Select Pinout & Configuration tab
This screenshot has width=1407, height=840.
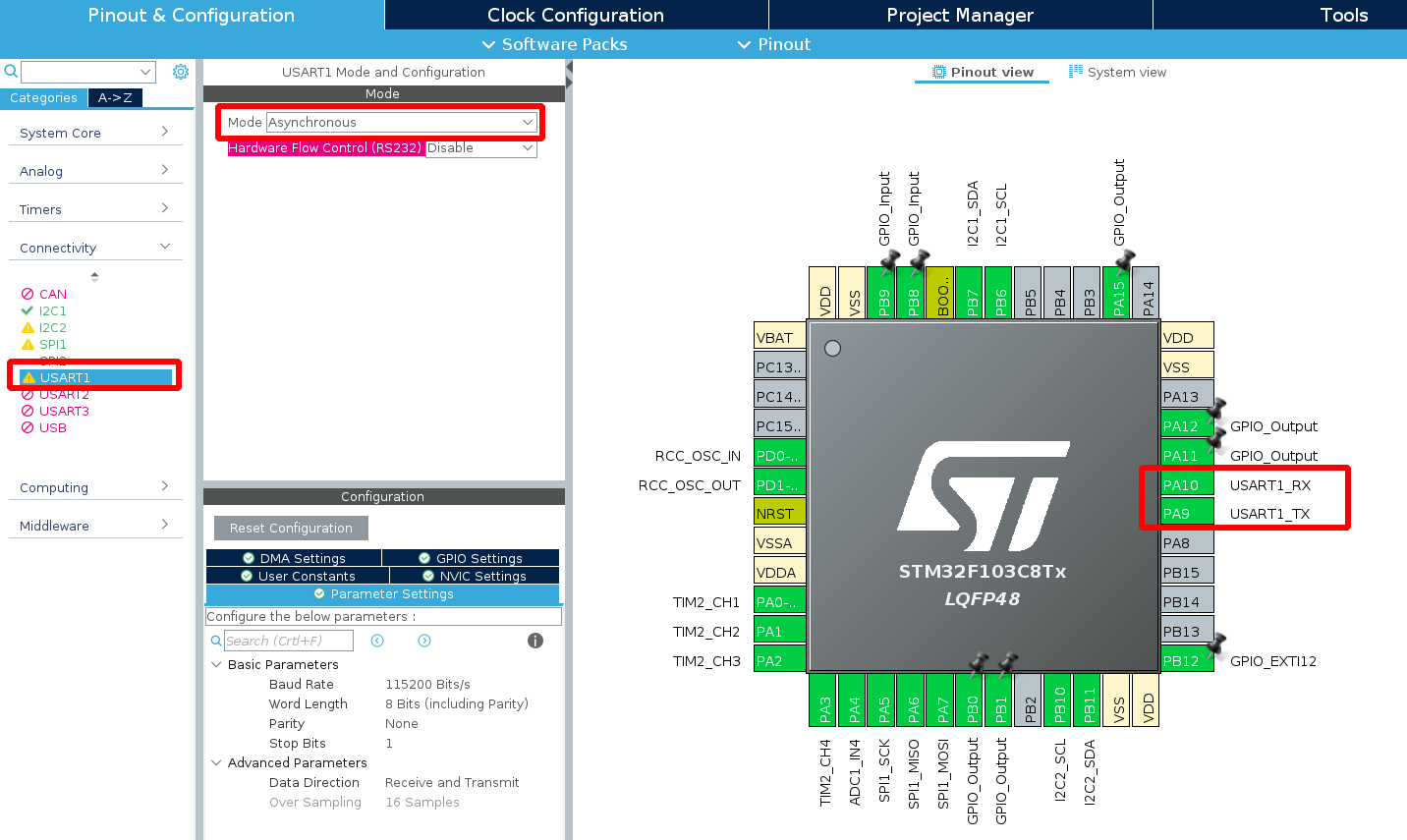point(192,15)
